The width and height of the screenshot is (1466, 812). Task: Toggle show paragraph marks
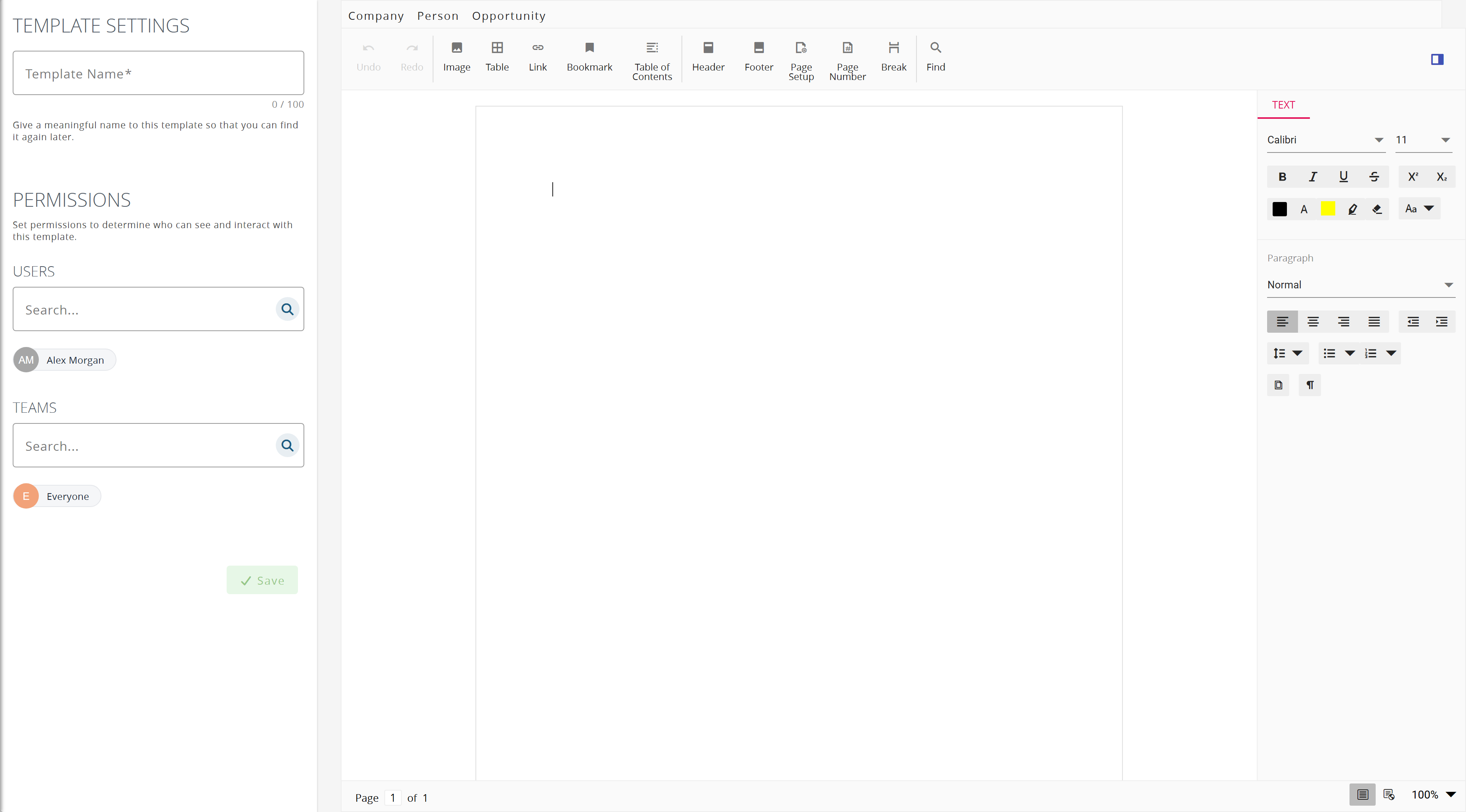(1309, 385)
